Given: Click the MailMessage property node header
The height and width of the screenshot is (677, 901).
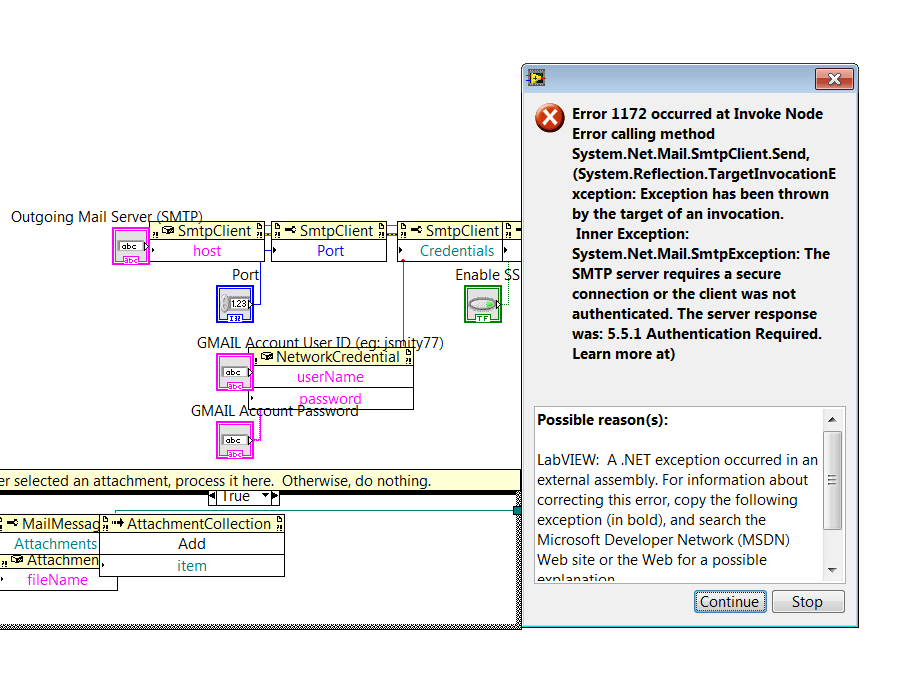Looking at the screenshot, I should (52, 523).
